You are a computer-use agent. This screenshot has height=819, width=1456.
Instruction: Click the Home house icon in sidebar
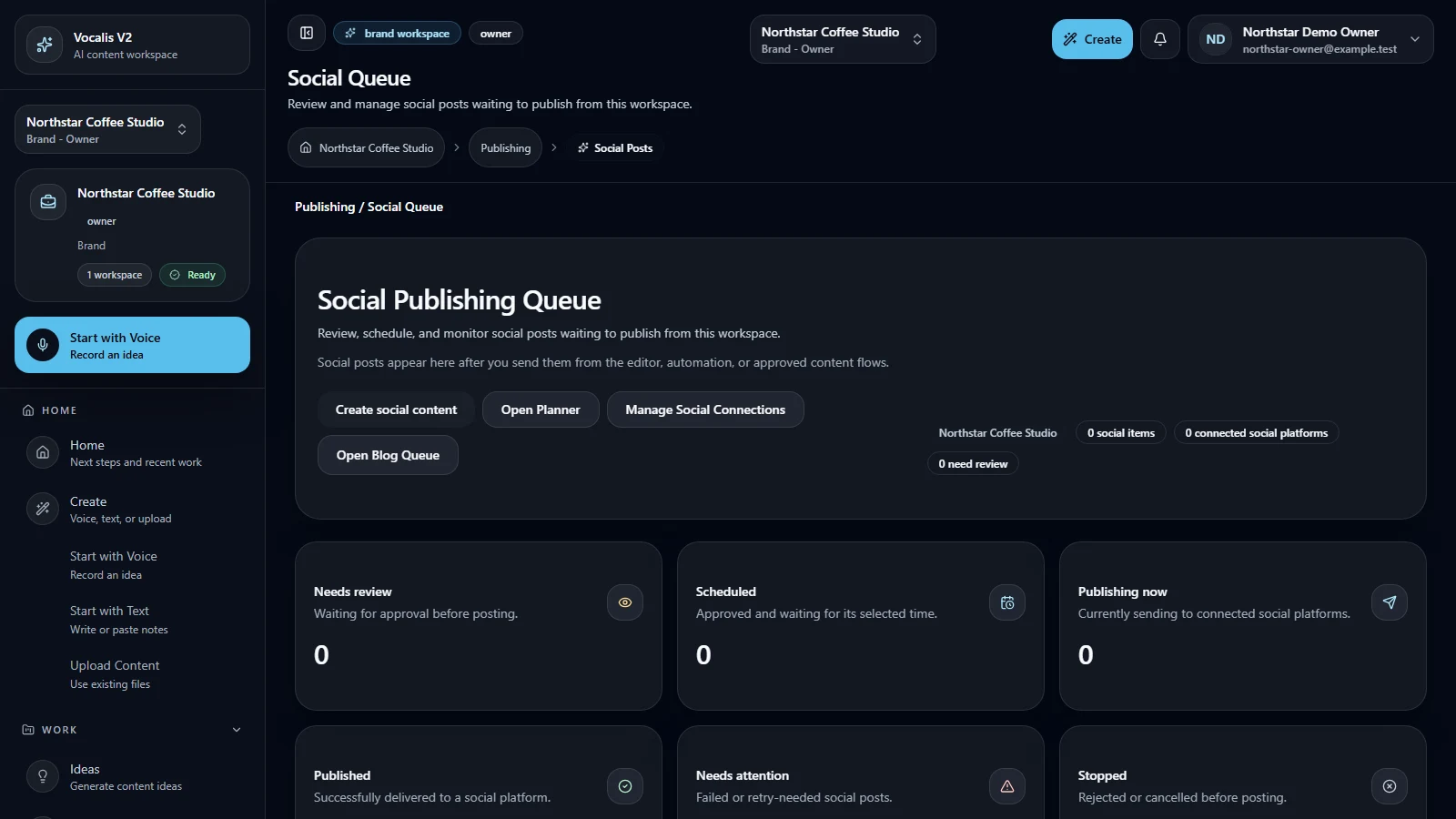pyautogui.click(x=43, y=452)
